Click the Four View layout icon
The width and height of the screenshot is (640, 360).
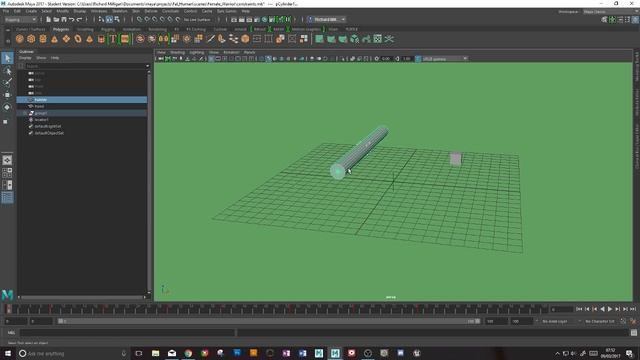click(x=7, y=173)
